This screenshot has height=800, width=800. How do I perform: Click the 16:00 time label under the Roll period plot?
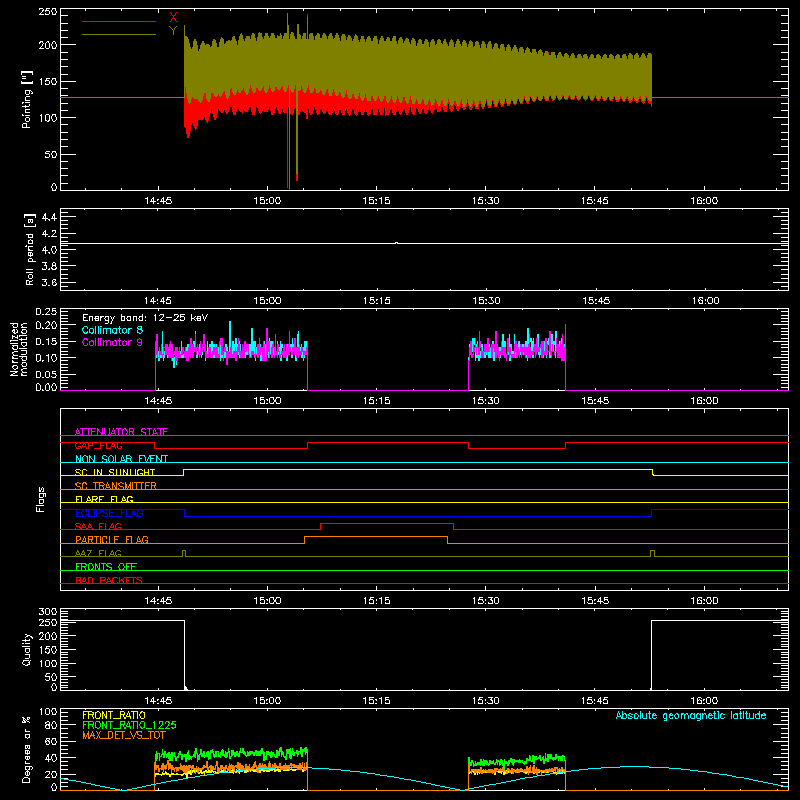point(705,301)
